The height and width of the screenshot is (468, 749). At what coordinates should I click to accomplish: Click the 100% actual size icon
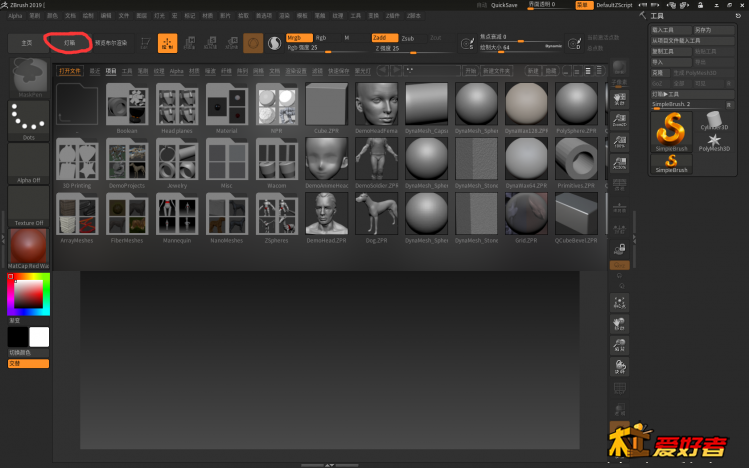coord(620,142)
